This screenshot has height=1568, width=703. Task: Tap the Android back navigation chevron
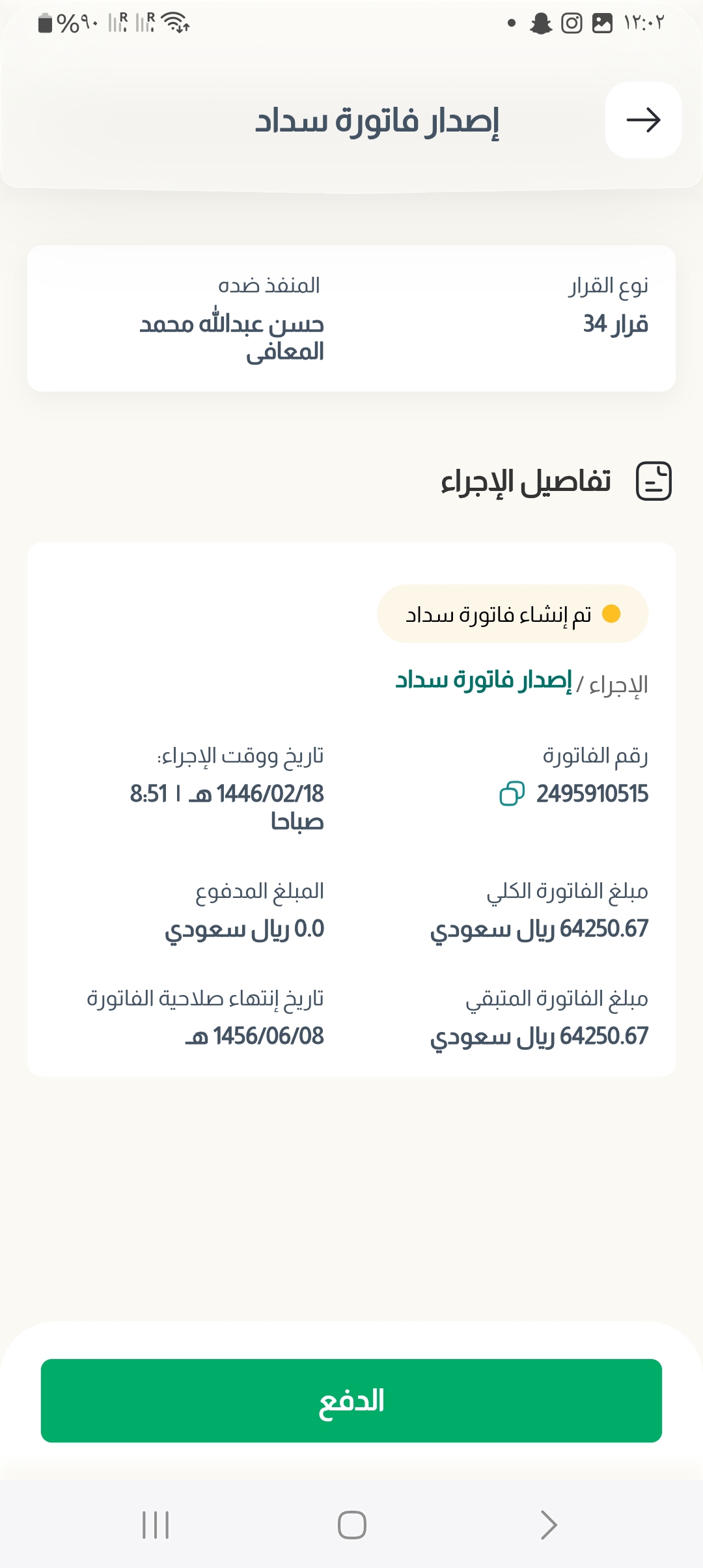click(x=549, y=1525)
